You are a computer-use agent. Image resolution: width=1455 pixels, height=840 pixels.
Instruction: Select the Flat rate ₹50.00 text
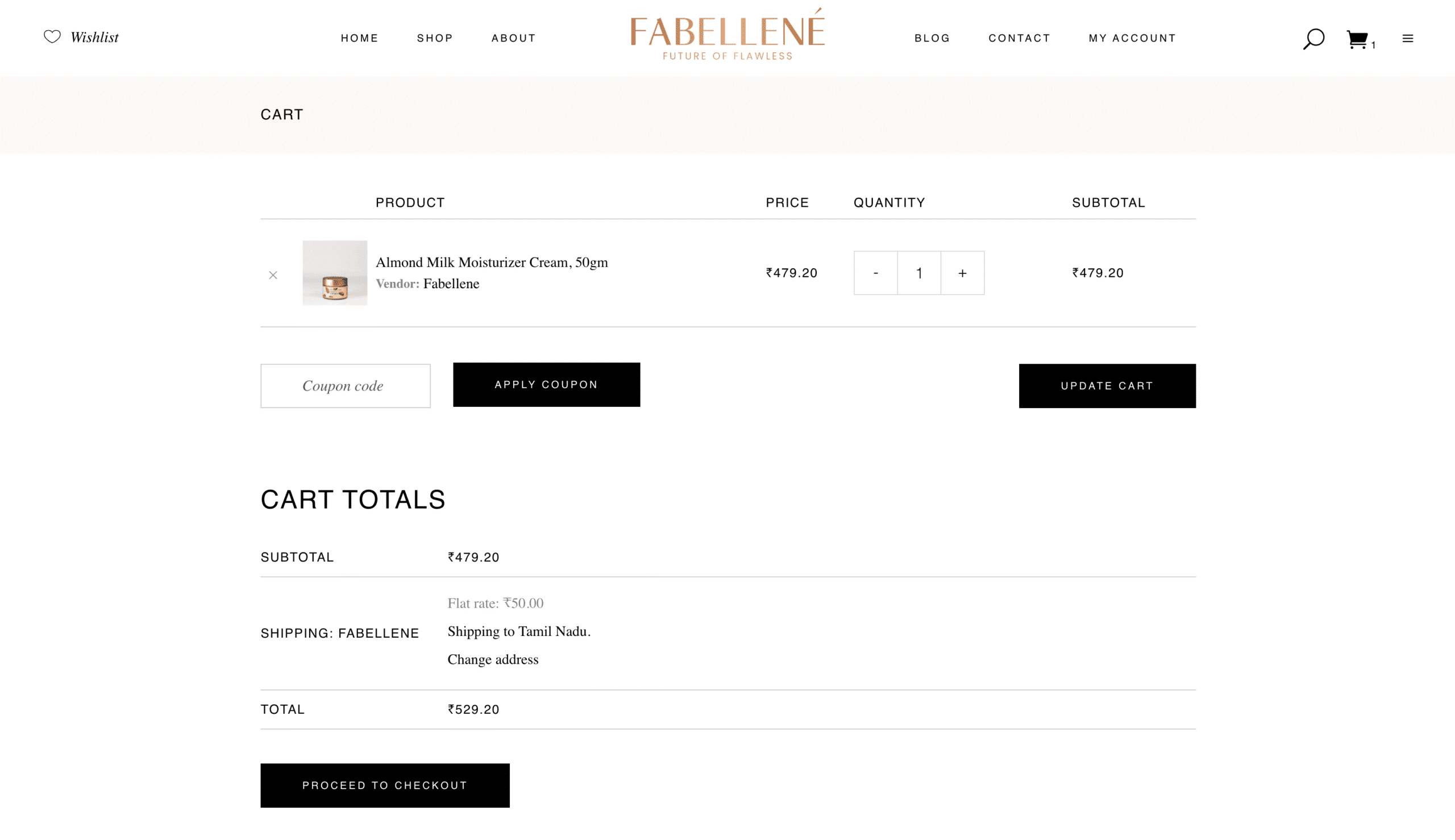[x=496, y=604]
